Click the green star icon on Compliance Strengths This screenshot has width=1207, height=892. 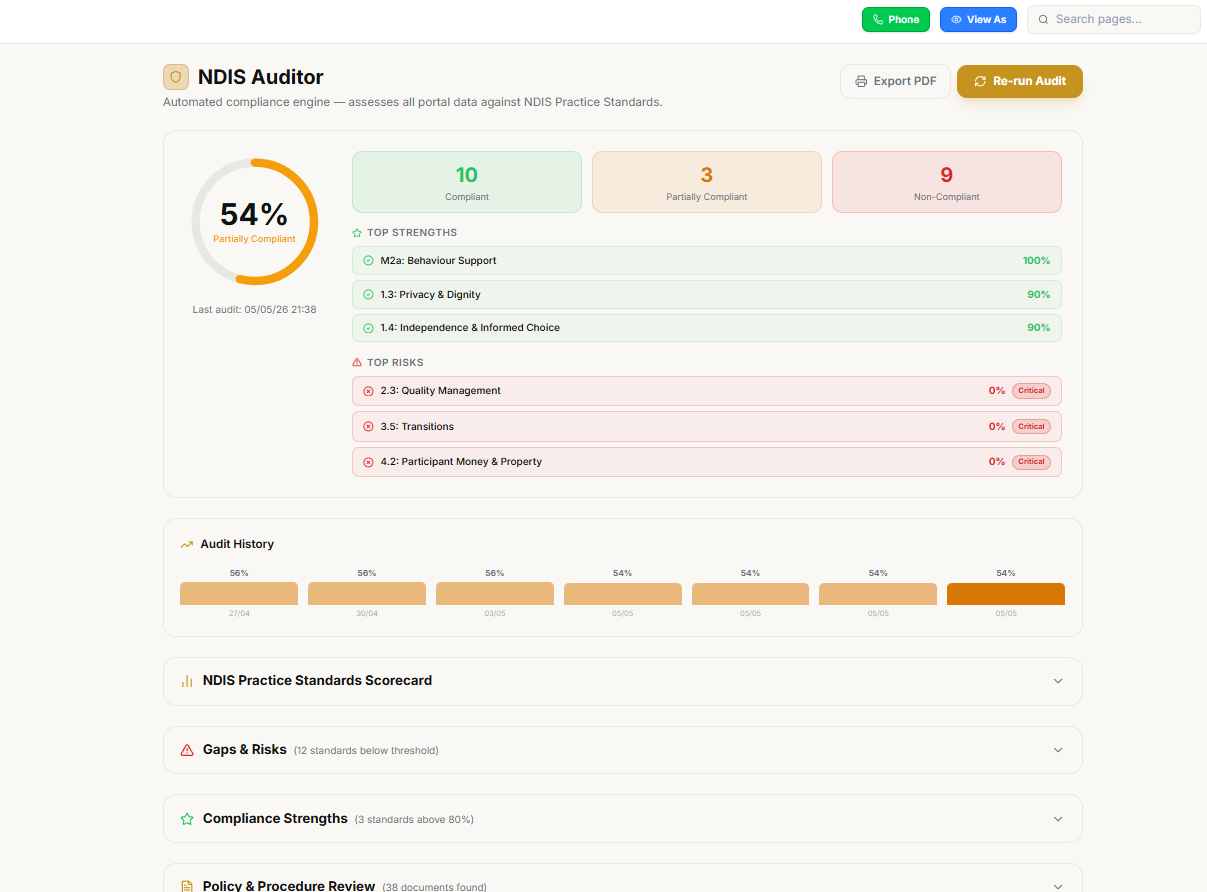[x=187, y=819]
